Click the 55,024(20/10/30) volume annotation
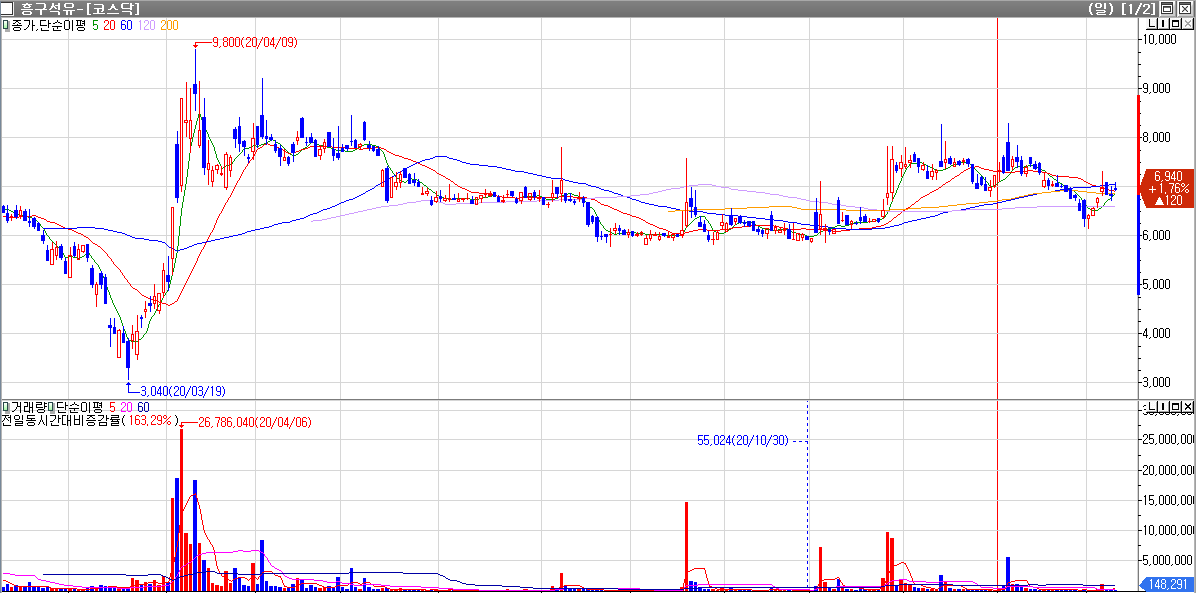The height and width of the screenshot is (593, 1196). (x=744, y=440)
